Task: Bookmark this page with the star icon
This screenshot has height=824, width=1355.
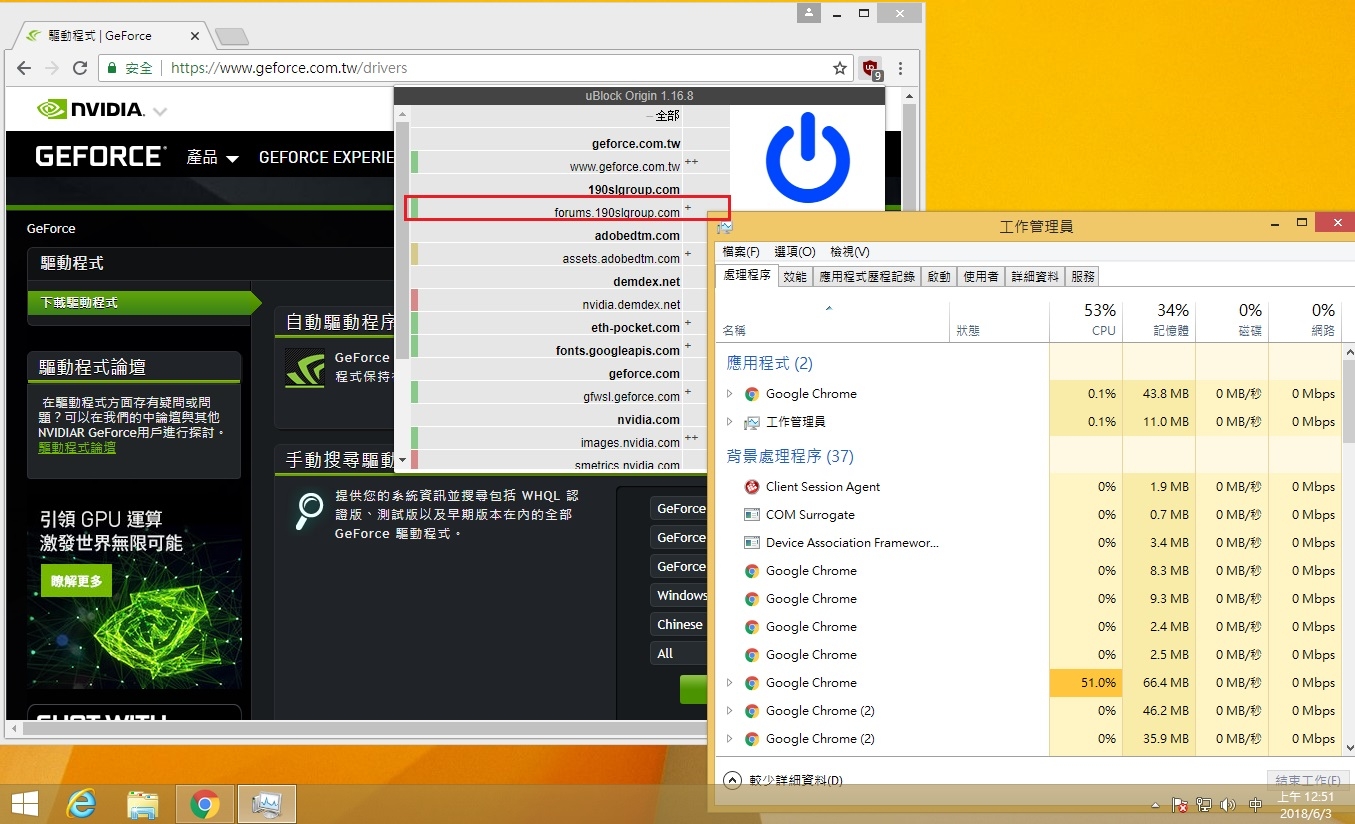Action: pos(840,69)
